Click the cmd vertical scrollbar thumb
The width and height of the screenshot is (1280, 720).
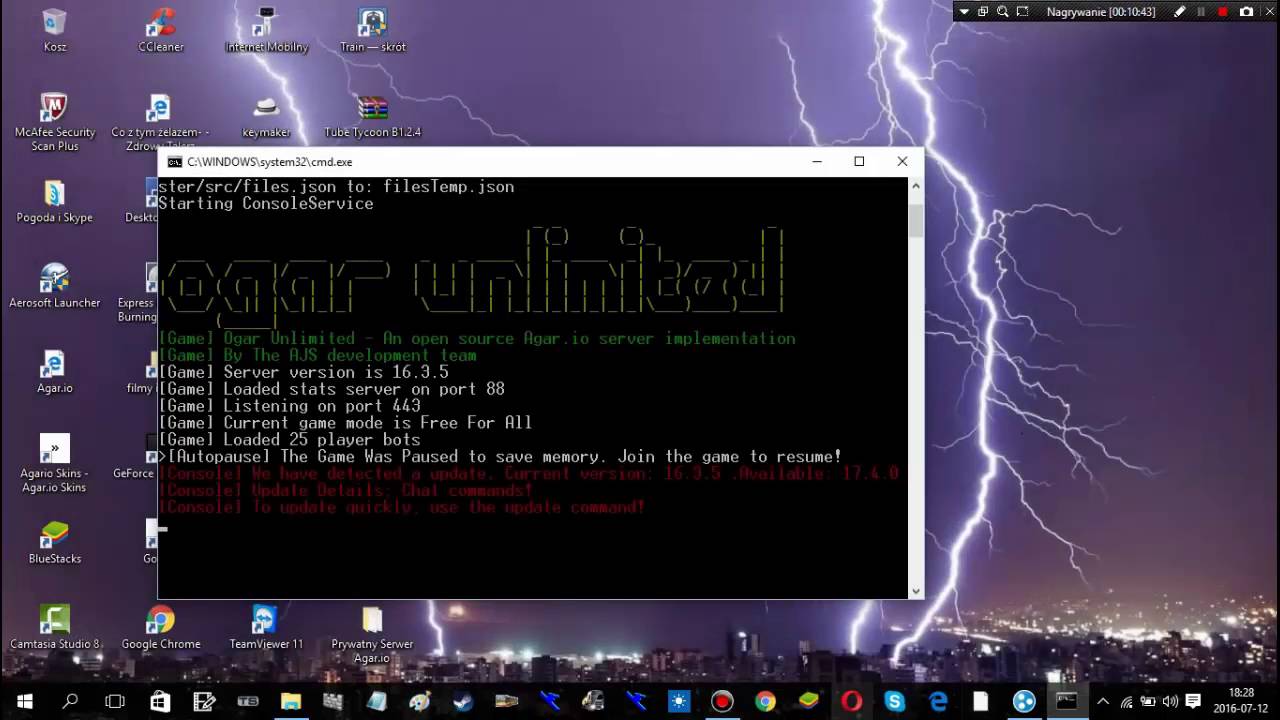point(915,221)
